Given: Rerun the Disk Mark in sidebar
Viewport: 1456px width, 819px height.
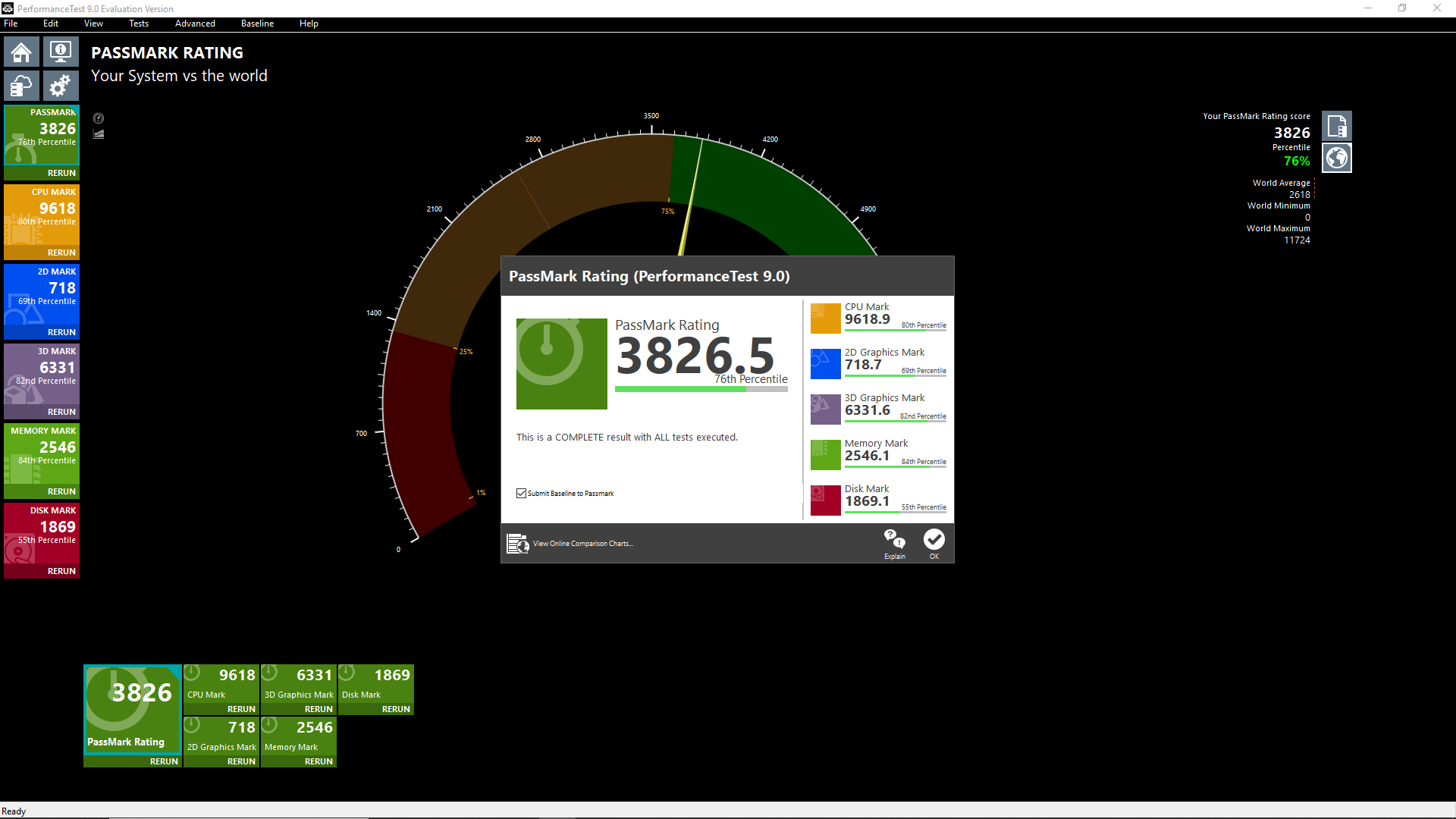Looking at the screenshot, I should (x=61, y=571).
